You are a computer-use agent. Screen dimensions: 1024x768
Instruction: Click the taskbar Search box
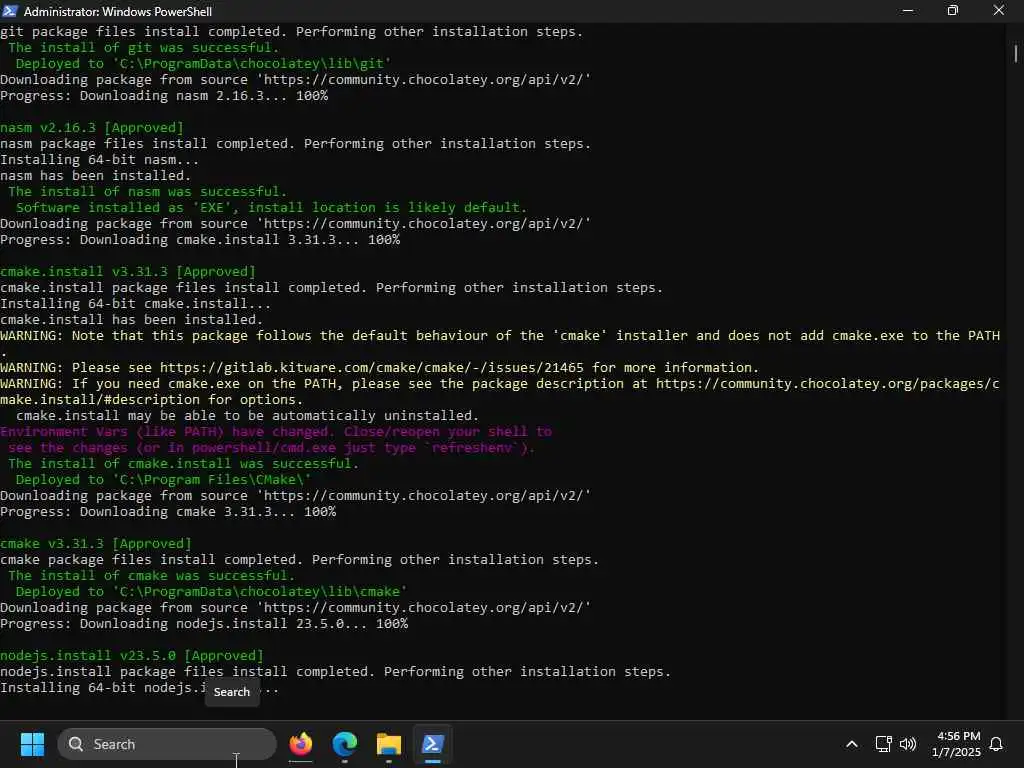tap(167, 744)
